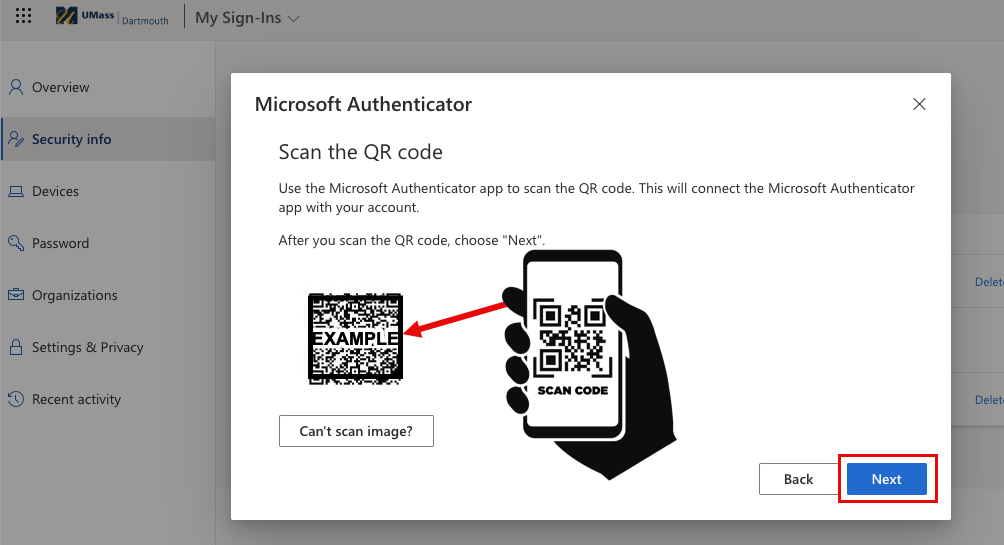
Task: Click the Settings & Privacy lock icon
Action: point(16,347)
